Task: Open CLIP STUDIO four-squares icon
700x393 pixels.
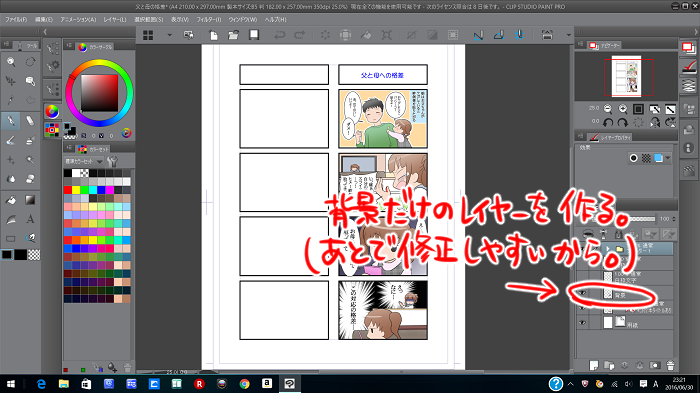Action: pyautogui.click(x=148, y=35)
